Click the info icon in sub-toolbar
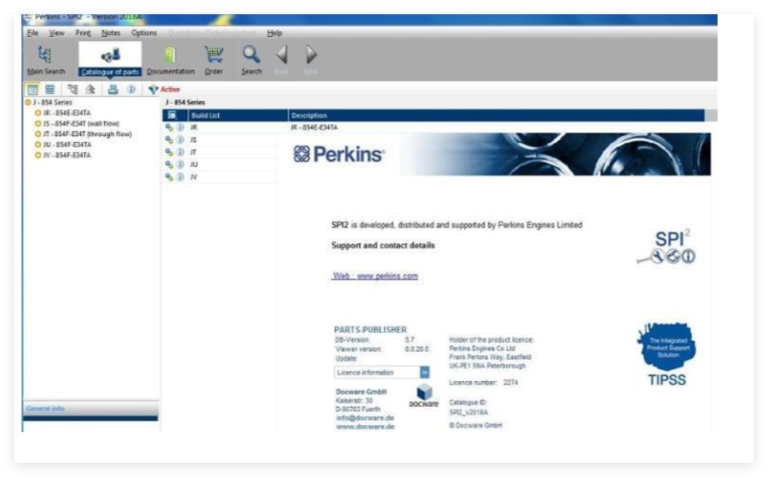The width and height of the screenshot is (768, 477). tap(131, 90)
